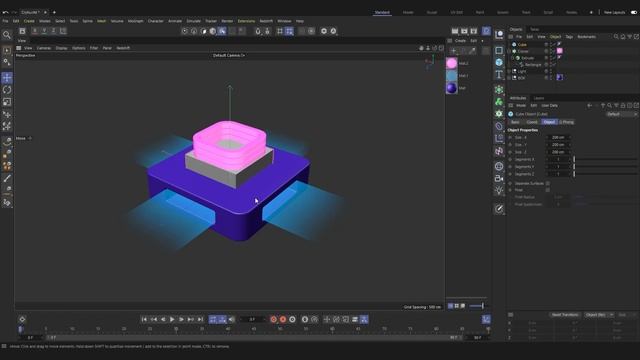640x360 pixels.
Task: Open the Light objects palette icon
Action: 499,191
